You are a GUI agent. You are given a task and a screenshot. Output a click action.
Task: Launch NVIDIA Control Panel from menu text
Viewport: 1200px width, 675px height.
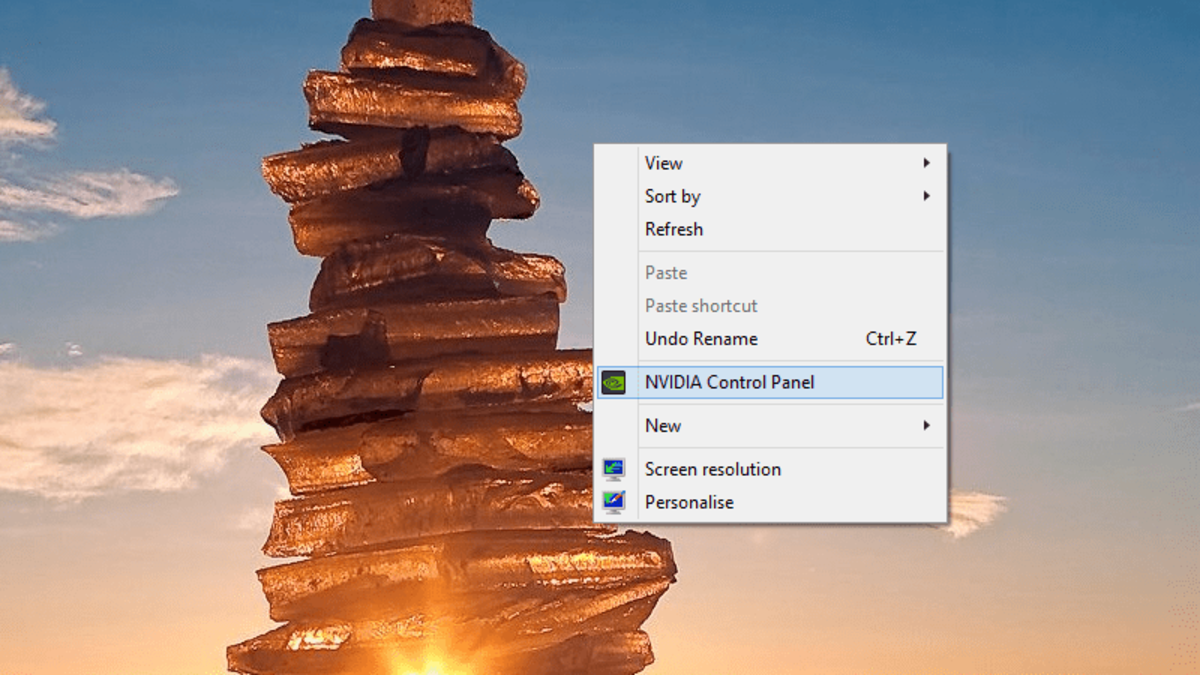pos(730,382)
